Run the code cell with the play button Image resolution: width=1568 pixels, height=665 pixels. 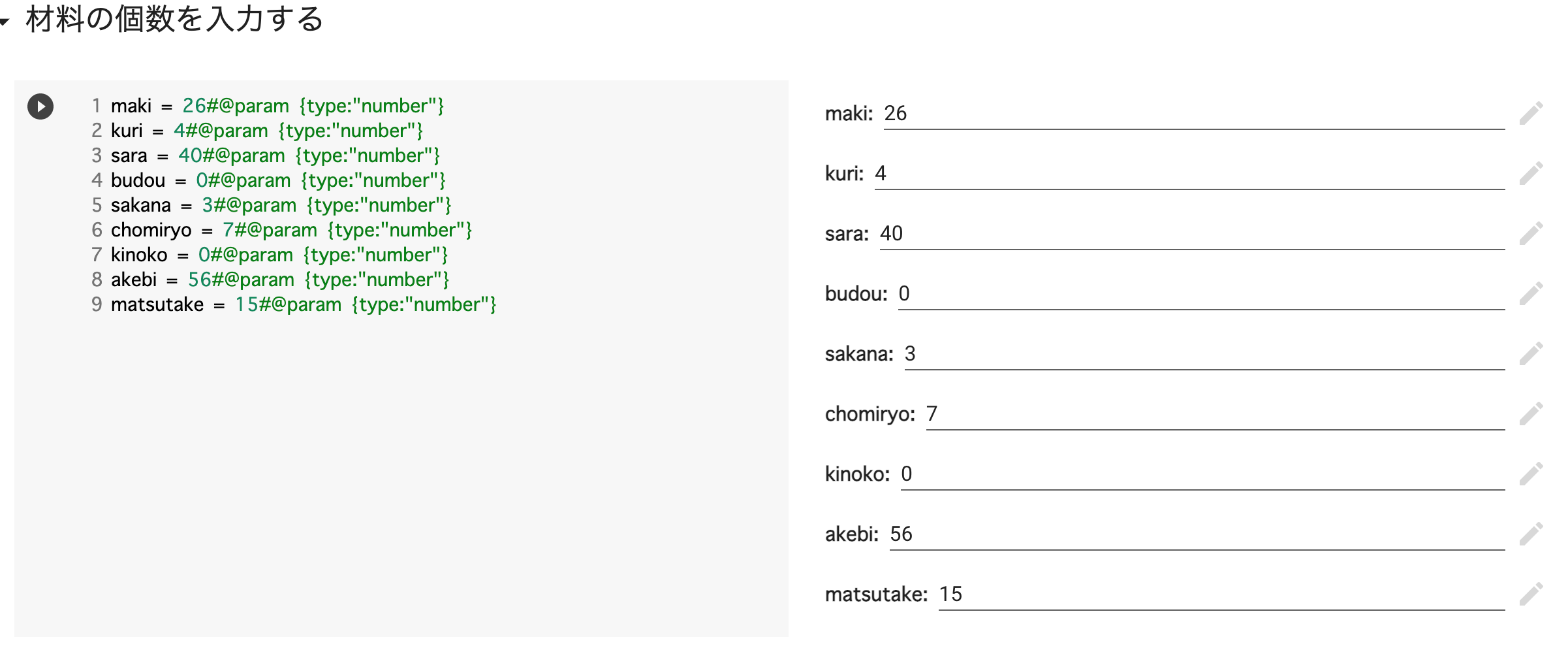point(40,106)
